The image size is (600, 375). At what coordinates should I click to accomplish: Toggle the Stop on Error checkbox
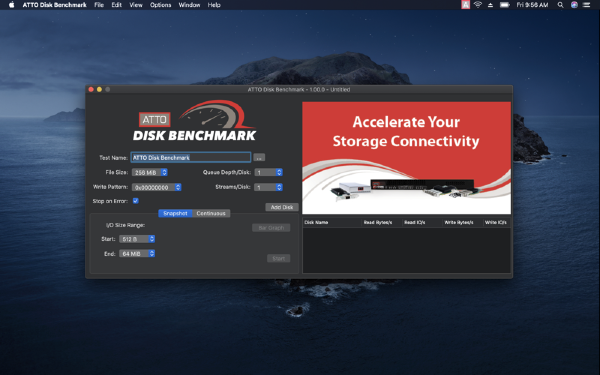(135, 201)
